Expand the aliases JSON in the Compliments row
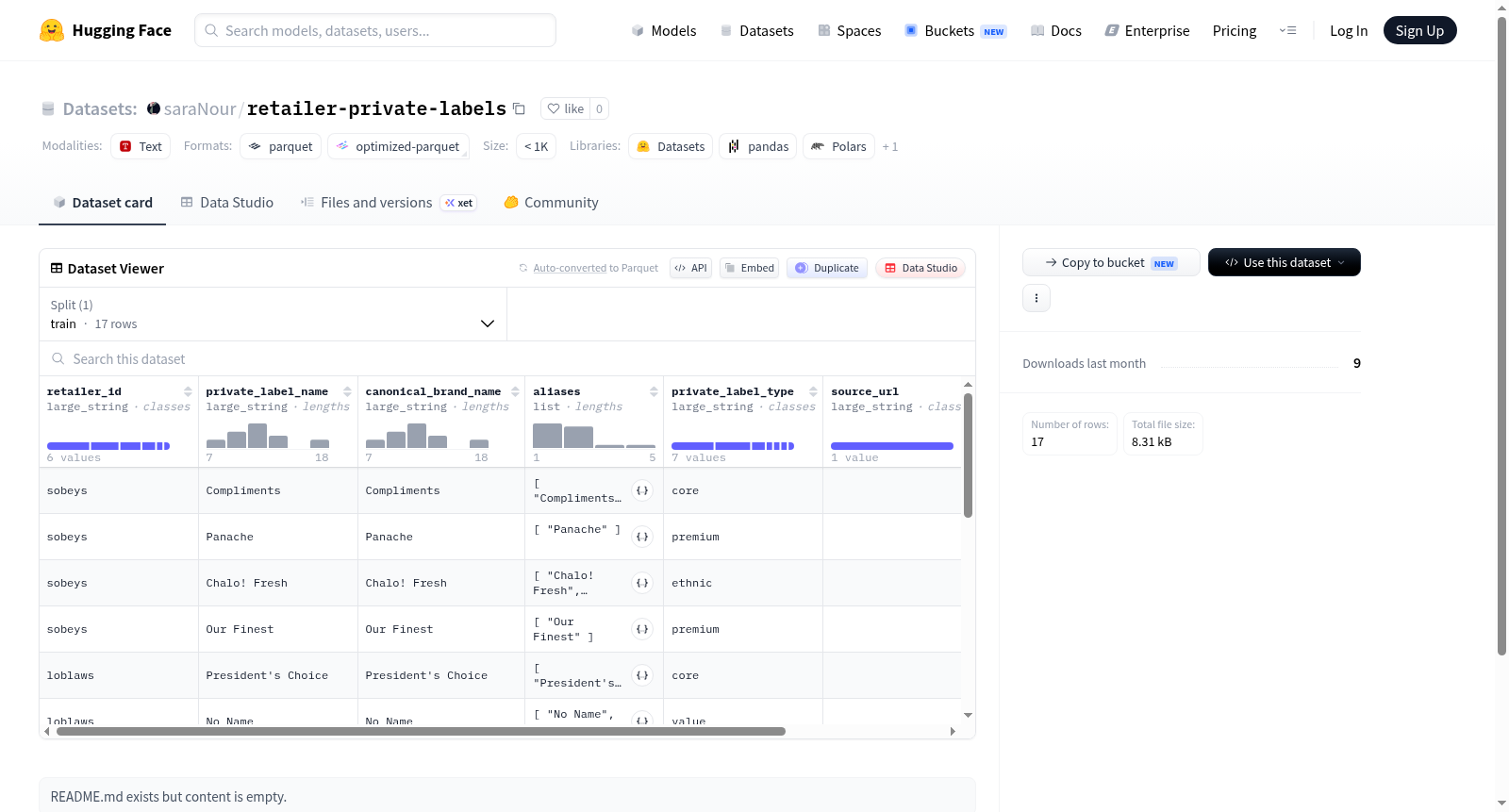The width and height of the screenshot is (1509, 812). coord(642,490)
